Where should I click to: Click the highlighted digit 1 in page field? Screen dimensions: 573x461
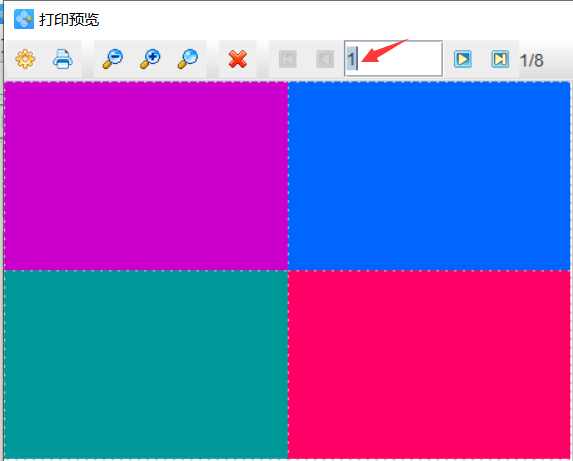point(351,58)
